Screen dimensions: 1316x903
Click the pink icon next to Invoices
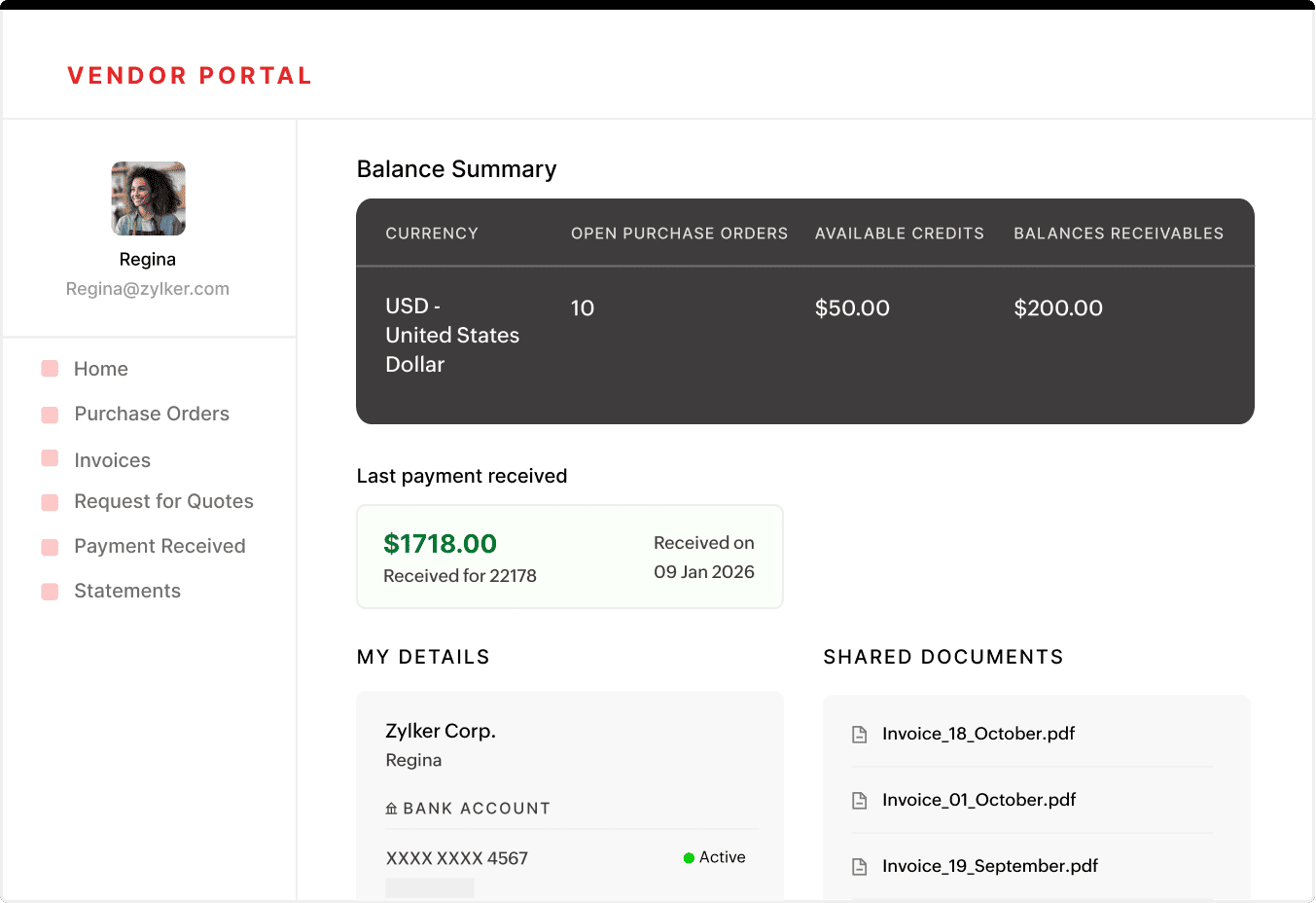pos(50,459)
